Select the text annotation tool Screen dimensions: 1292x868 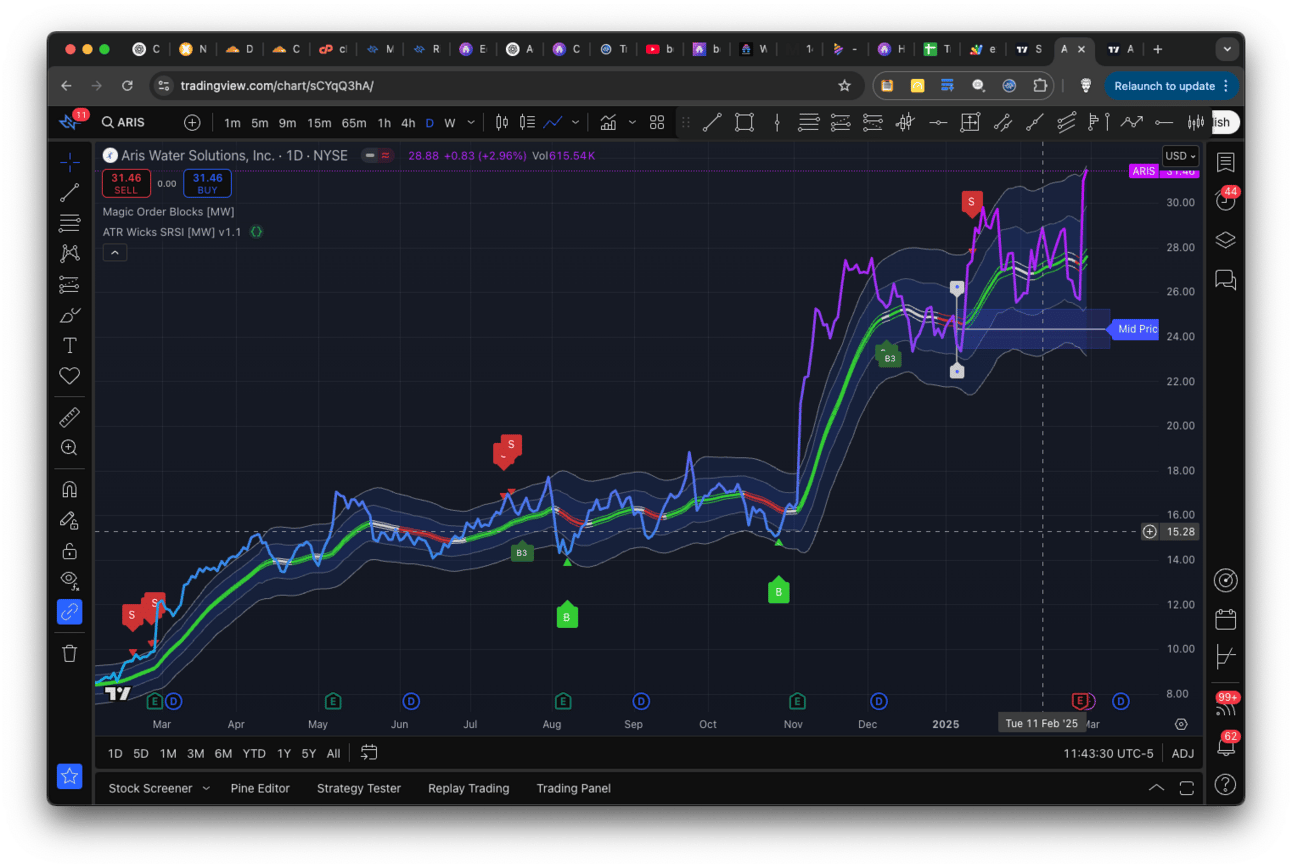click(69, 346)
